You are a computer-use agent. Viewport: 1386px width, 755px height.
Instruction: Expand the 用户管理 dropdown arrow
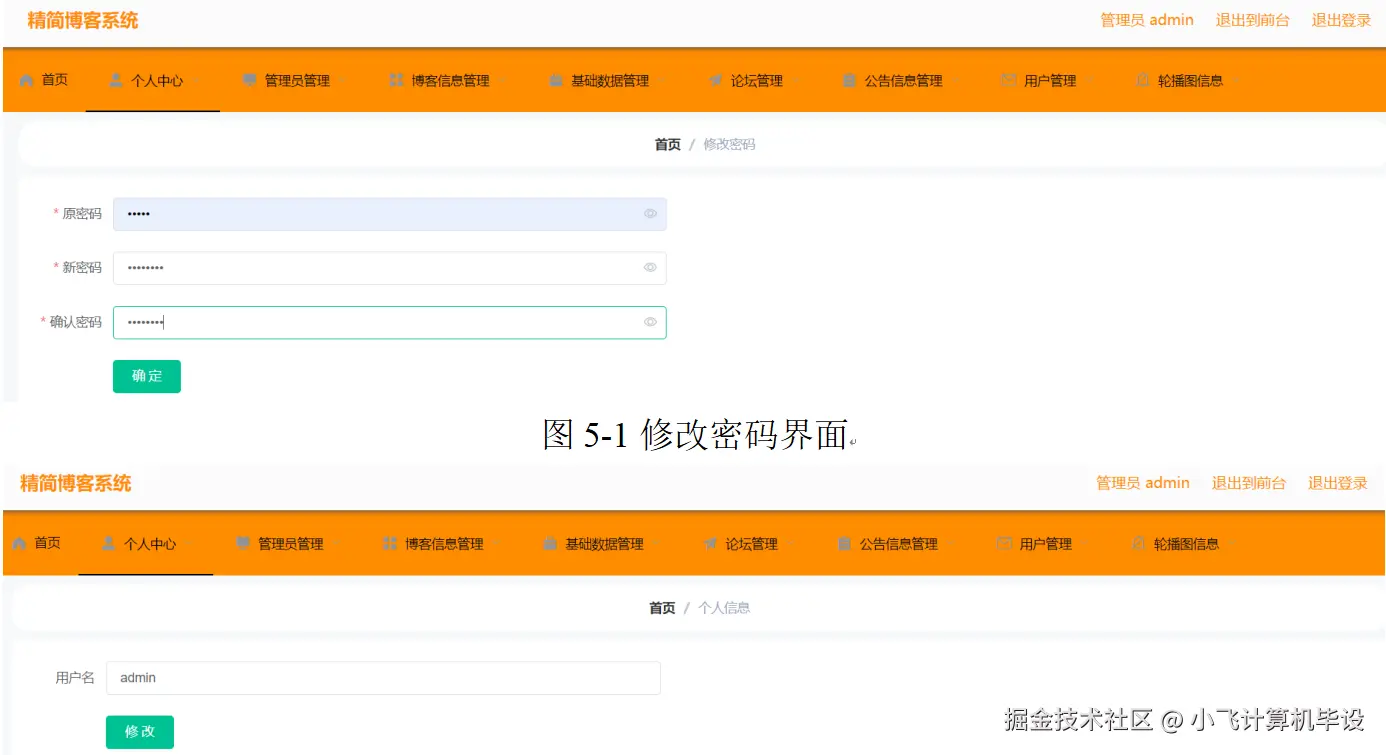click(1090, 80)
